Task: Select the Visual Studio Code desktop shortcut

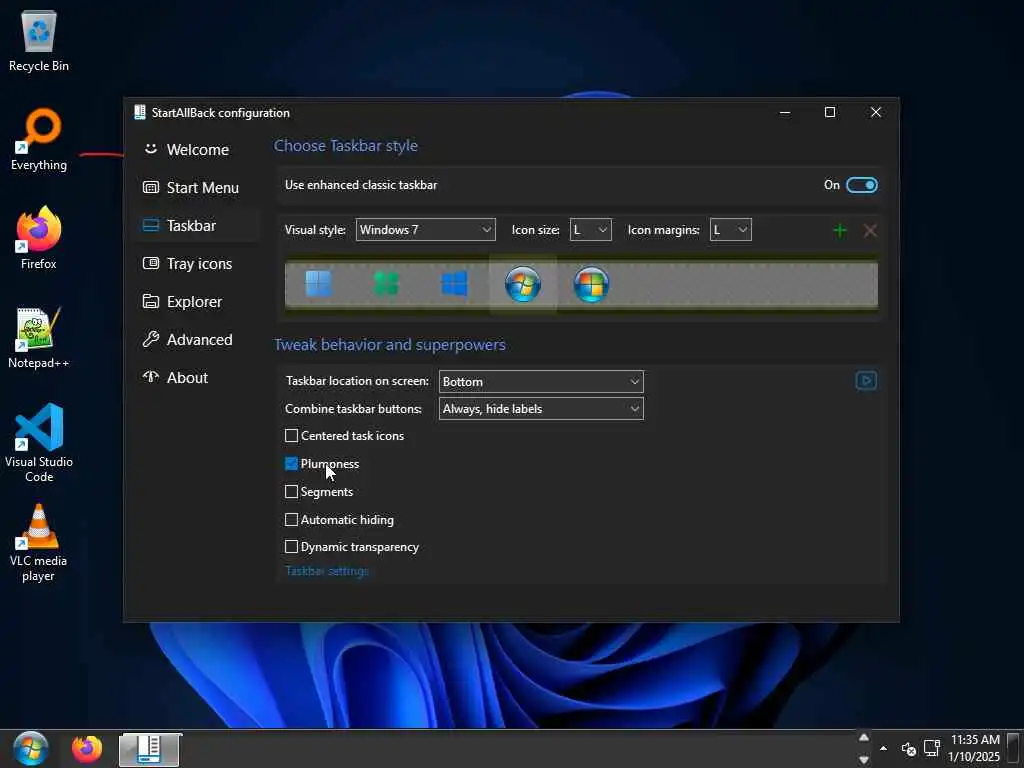Action: (x=39, y=443)
